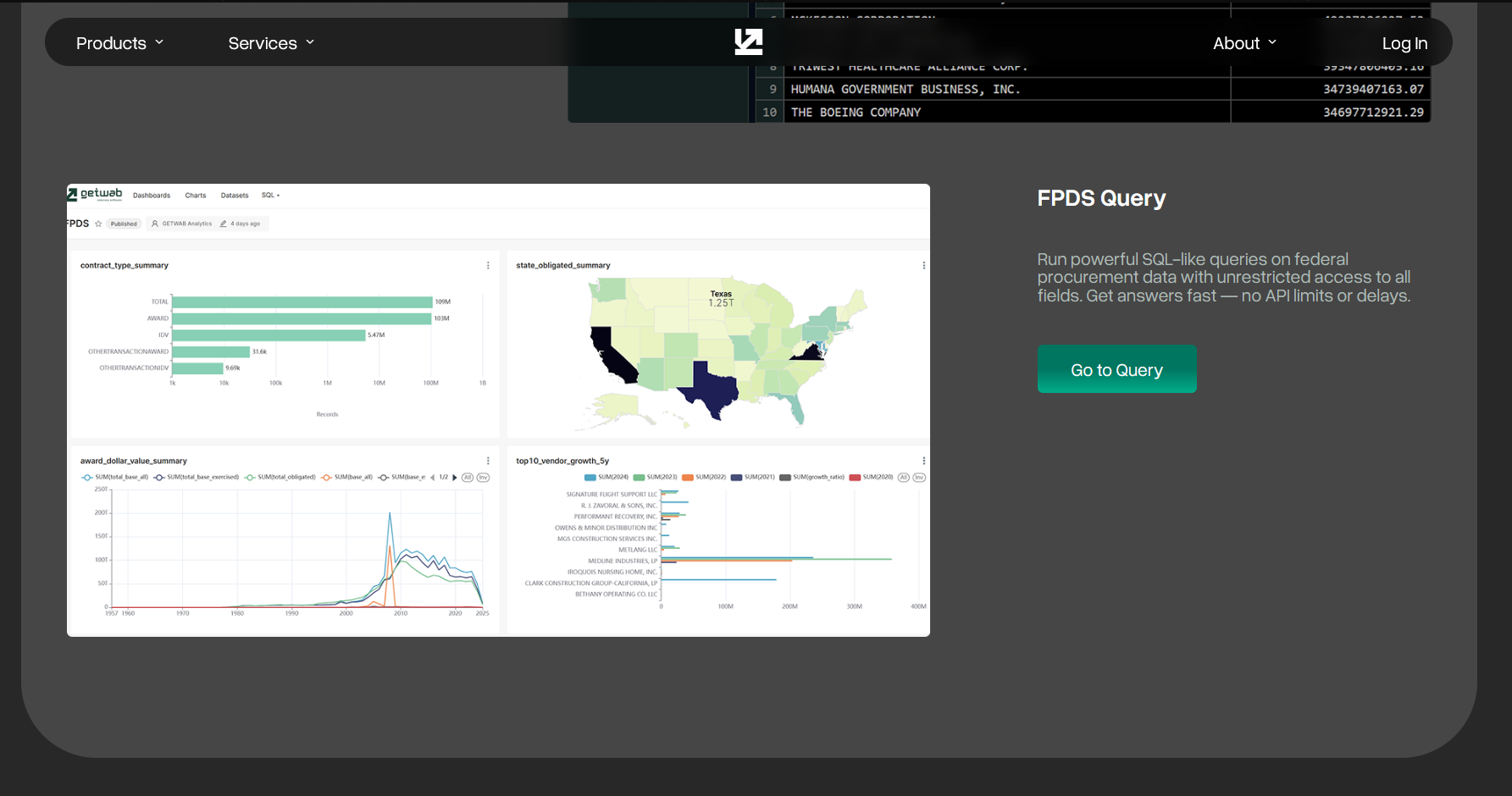Click the Texas label on the map

[721, 294]
